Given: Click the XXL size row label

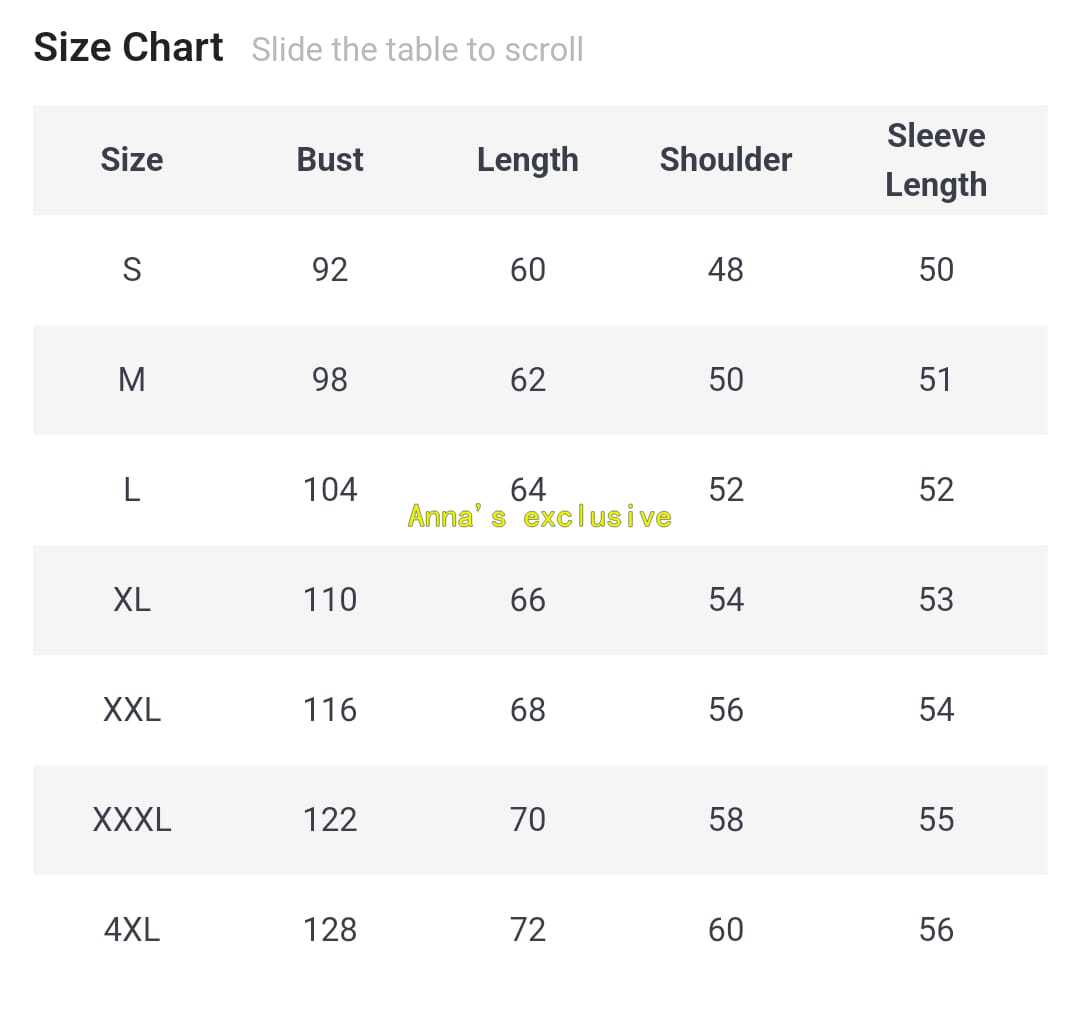Looking at the screenshot, I should 131,710.
